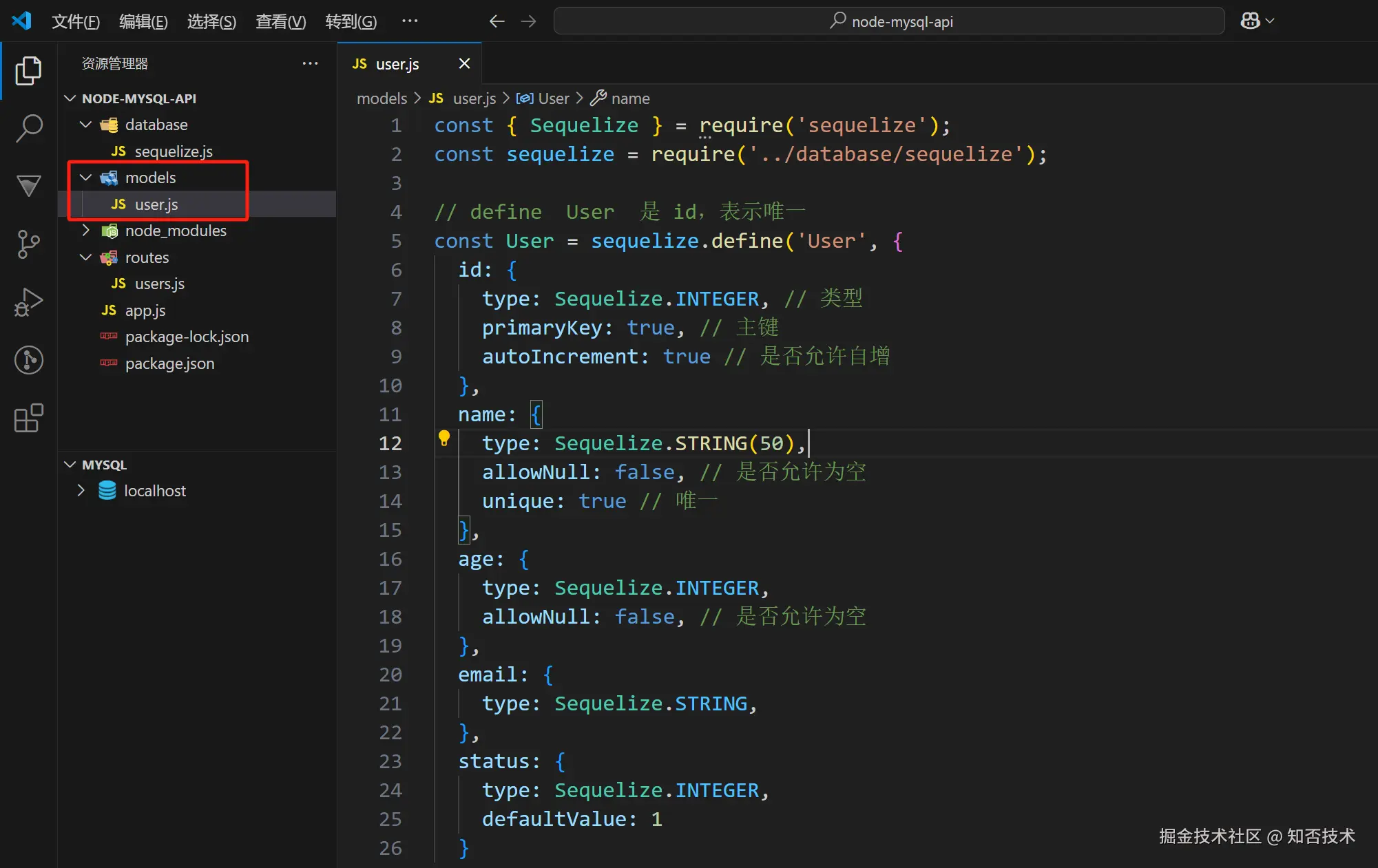Click the go back arrow
The width and height of the screenshot is (1378, 868).
[x=497, y=21]
